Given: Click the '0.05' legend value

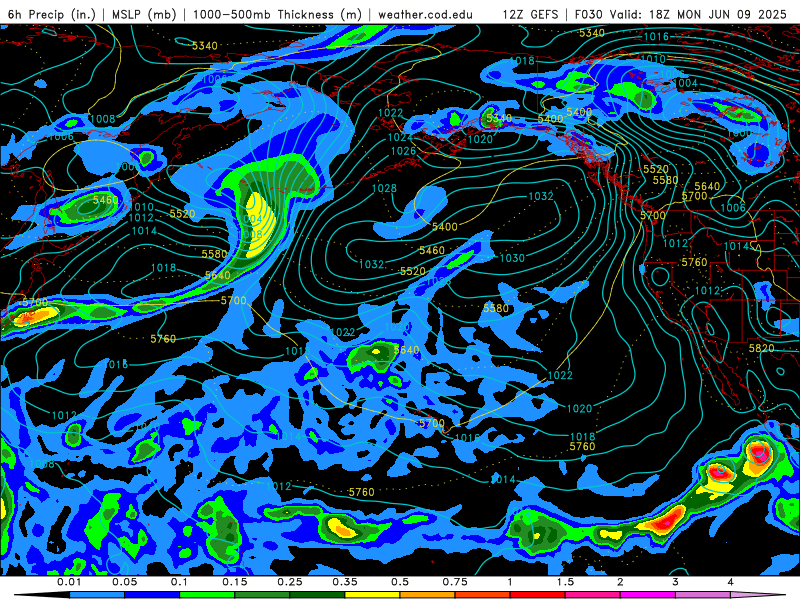Looking at the screenshot, I should tap(124, 582).
